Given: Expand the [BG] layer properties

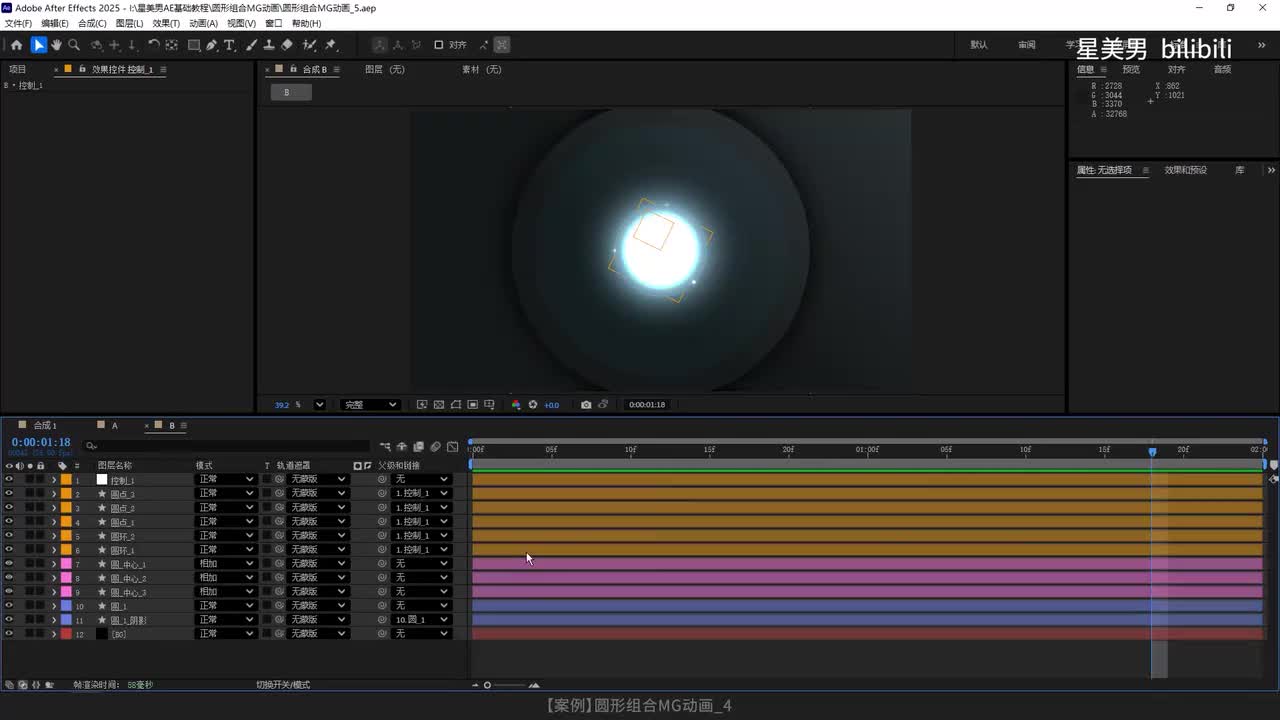Looking at the screenshot, I should 54,634.
